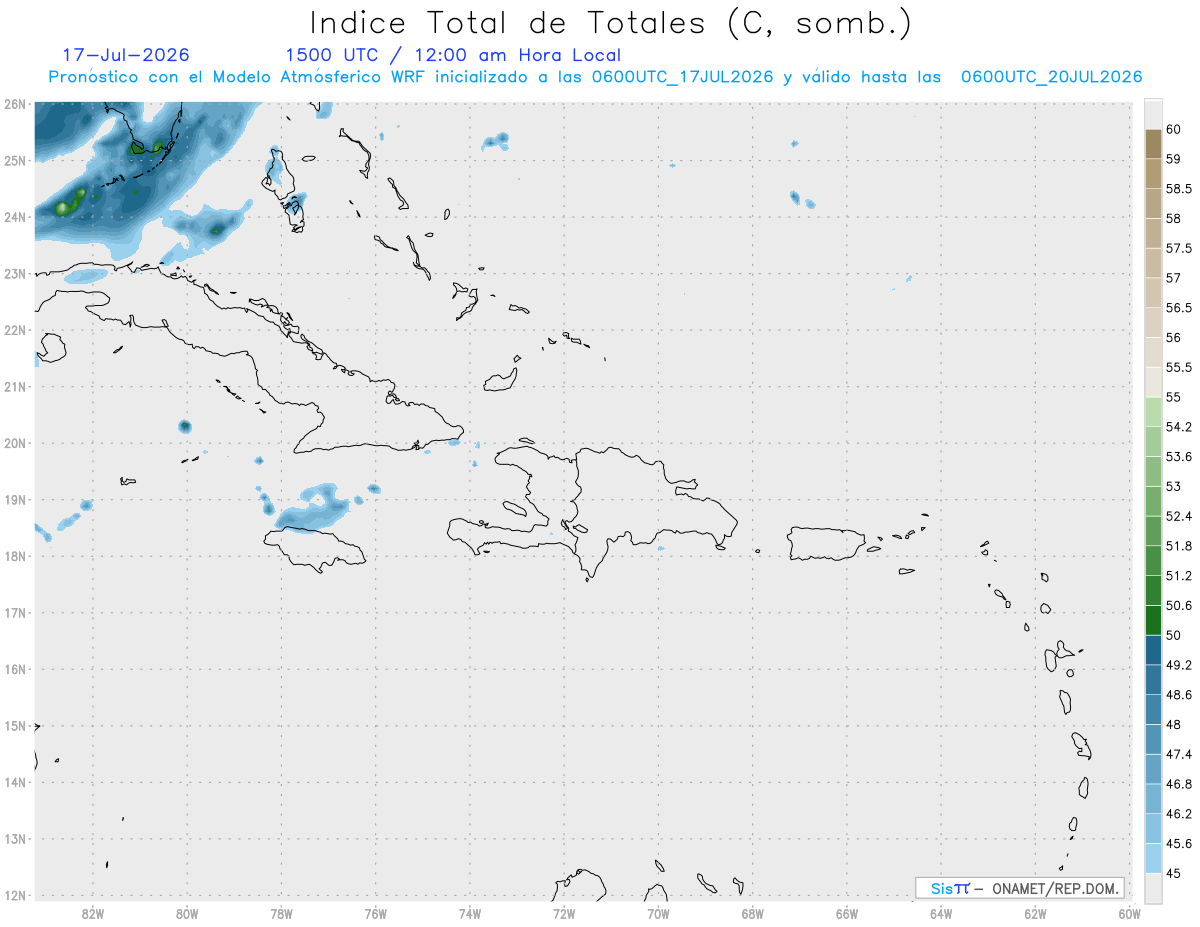Click the longitude label '66W'
Screen dimensions: 1200x927
tap(847, 913)
